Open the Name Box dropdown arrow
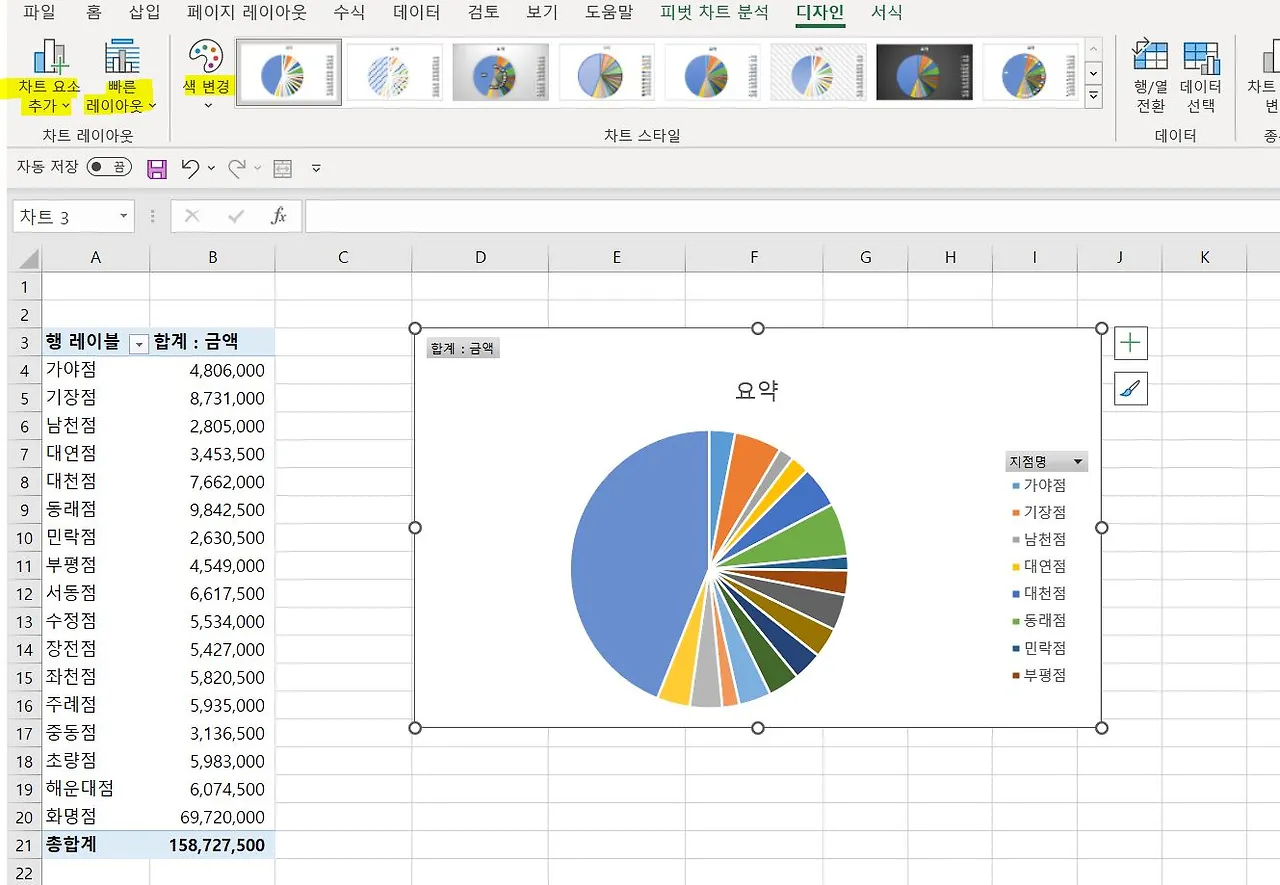 point(124,216)
